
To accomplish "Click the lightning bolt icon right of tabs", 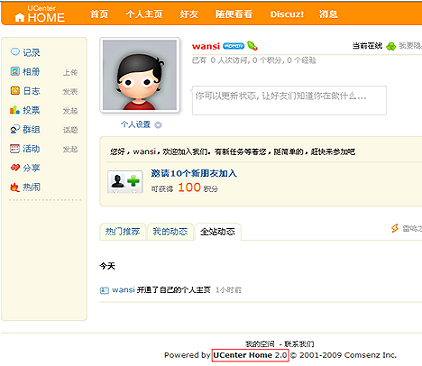I will click(x=395, y=228).
